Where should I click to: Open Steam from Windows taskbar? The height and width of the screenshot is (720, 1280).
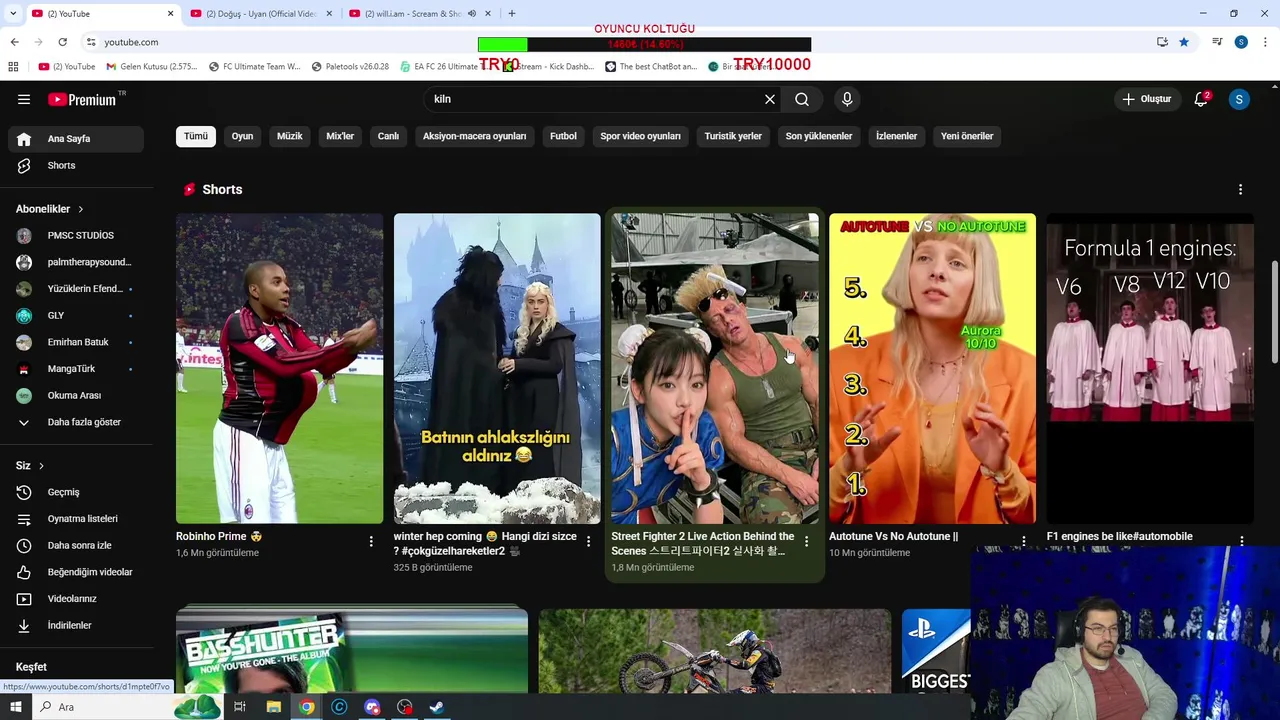[x=437, y=707]
